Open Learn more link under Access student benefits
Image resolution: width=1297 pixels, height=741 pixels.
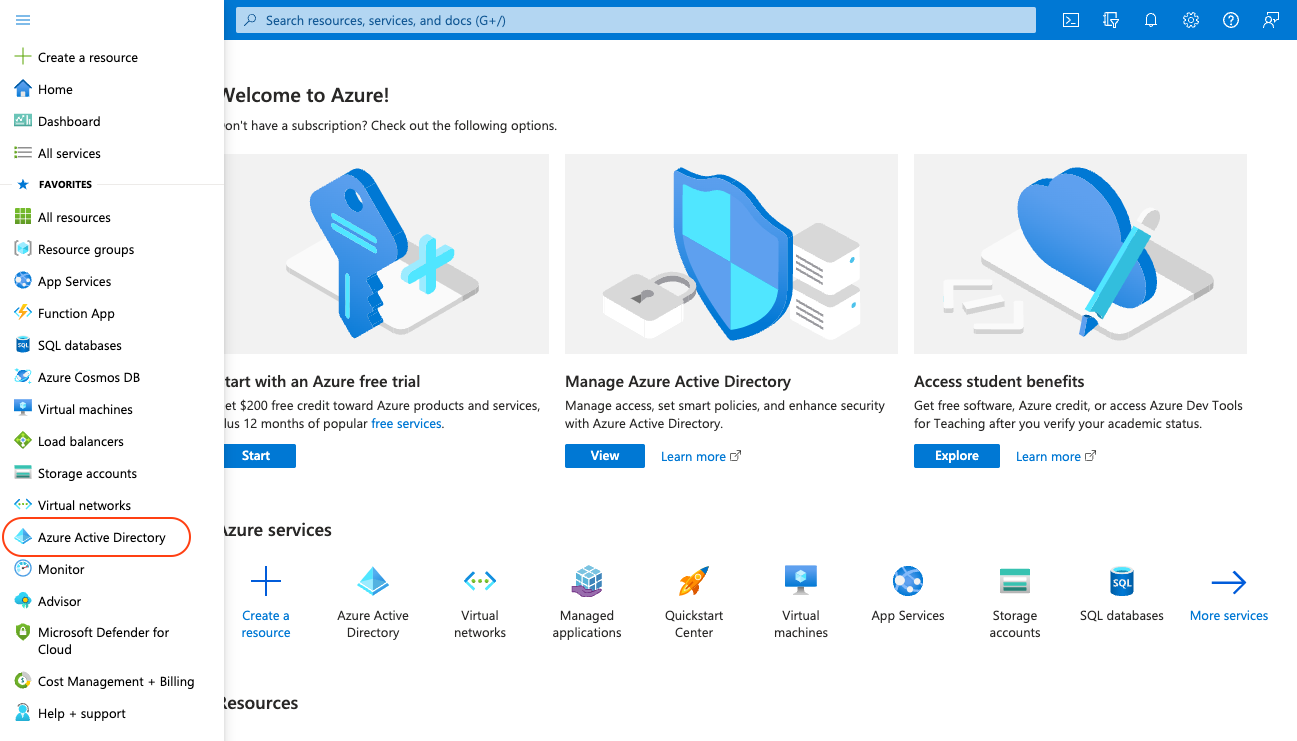tap(1056, 457)
